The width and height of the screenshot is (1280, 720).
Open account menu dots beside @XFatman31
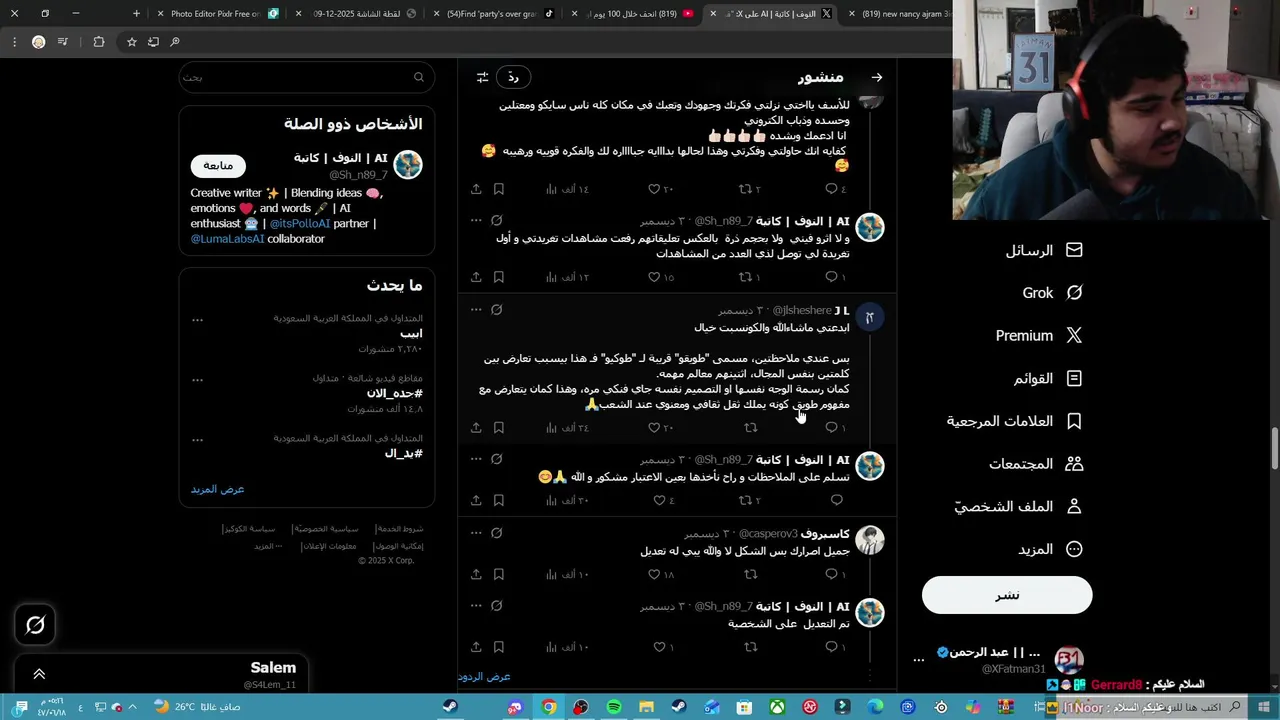pos(919,660)
